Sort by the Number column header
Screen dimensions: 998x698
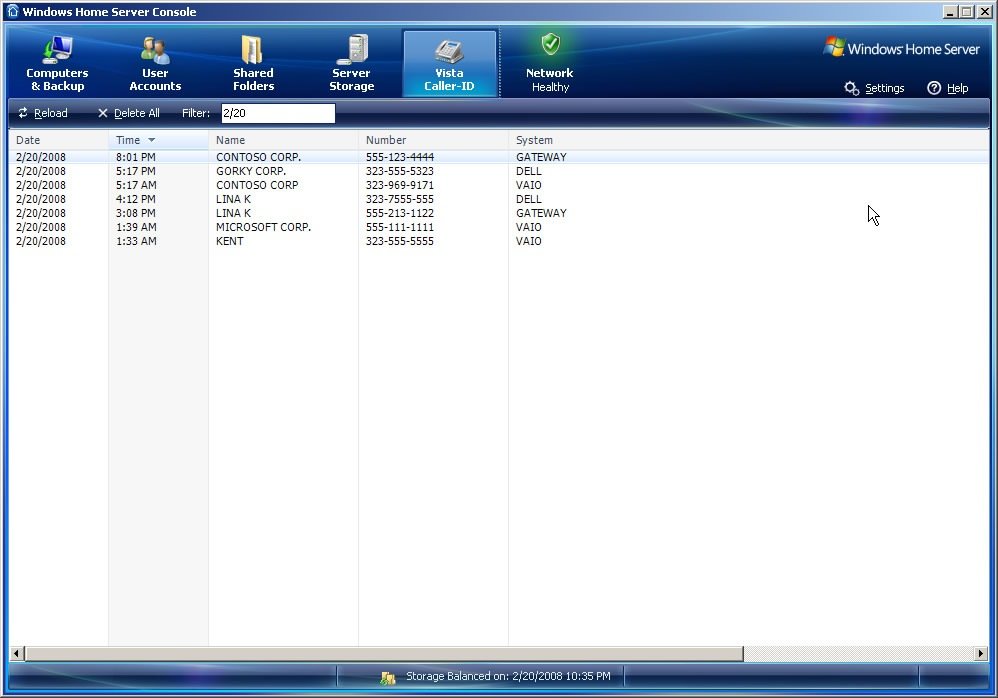coord(433,140)
